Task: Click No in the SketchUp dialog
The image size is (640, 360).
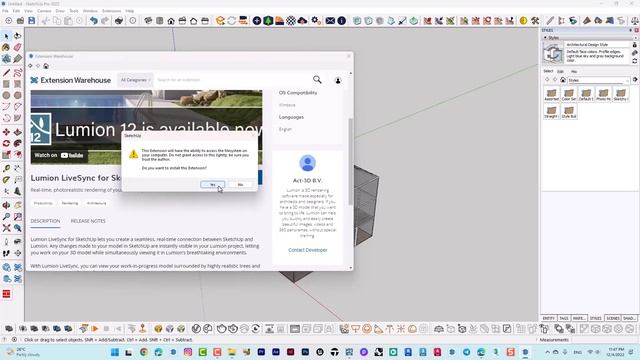Action: click(x=240, y=184)
